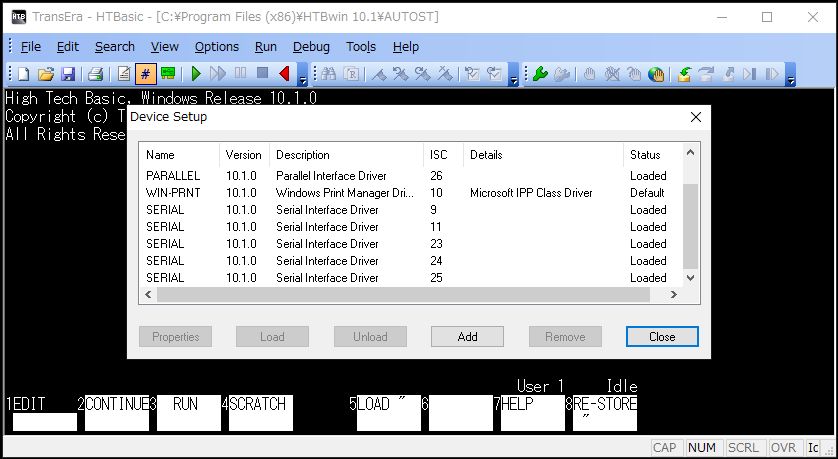Screen dimensions: 838x459
Task: Select the SERIAL row with ISC 25
Action: [x=411, y=278]
